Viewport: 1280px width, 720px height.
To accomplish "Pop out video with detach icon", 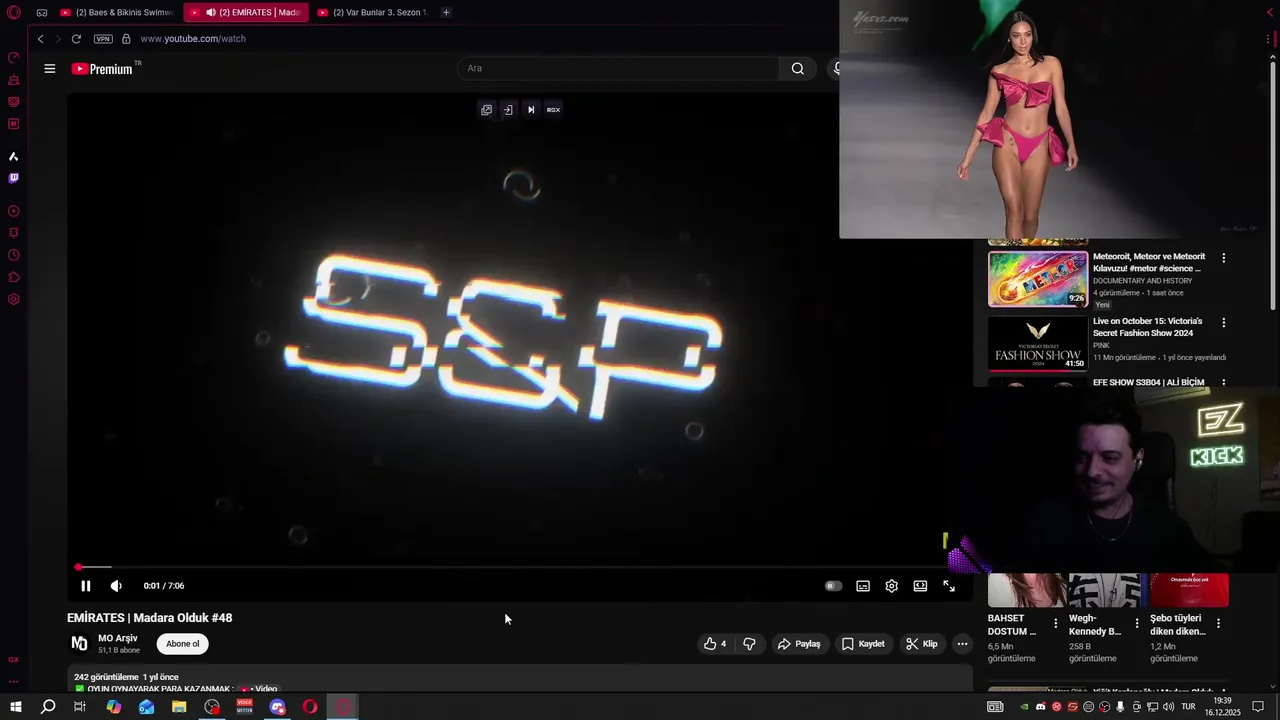I will (486, 110).
